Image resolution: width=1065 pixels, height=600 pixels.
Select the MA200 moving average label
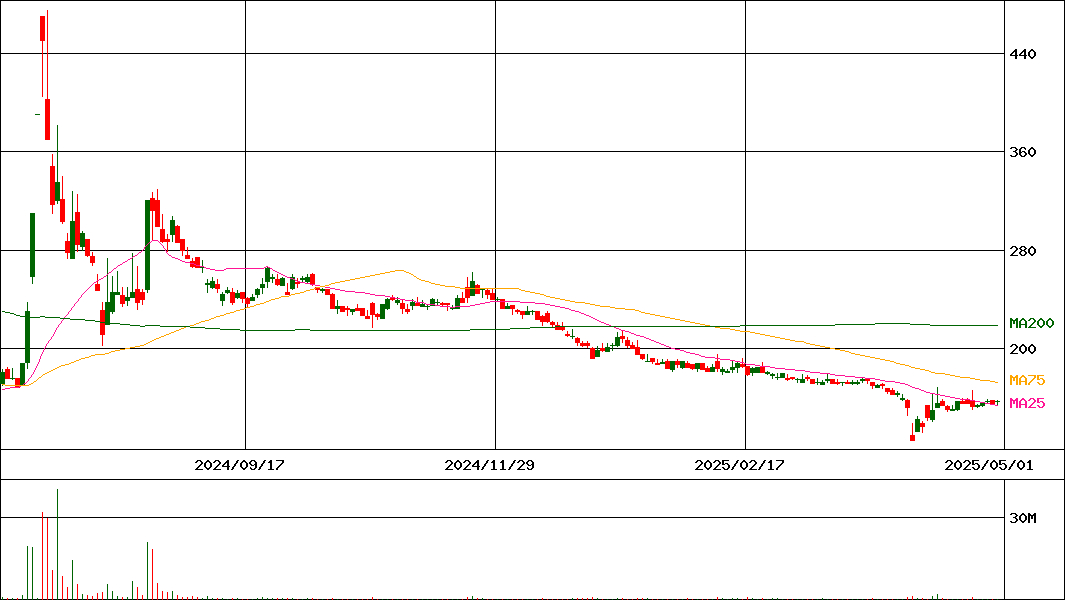click(1032, 323)
